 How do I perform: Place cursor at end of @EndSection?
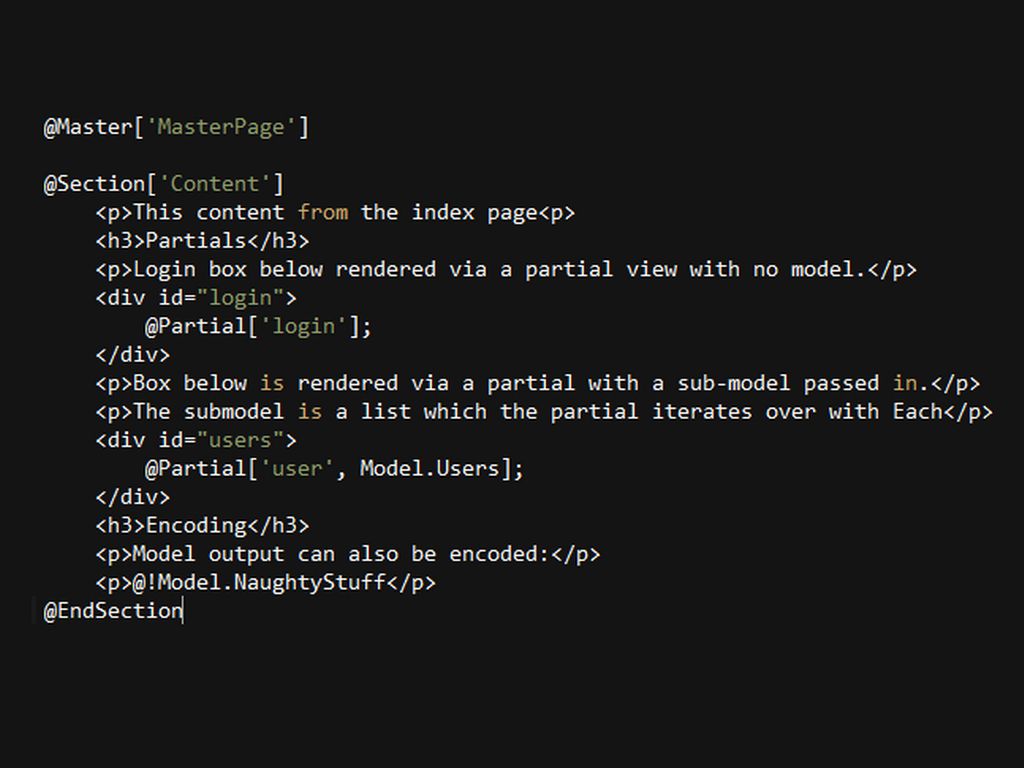point(183,611)
